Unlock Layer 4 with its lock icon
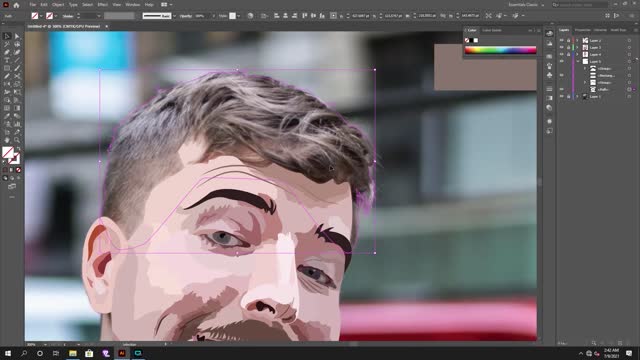Screen dimensions: 640x360 [x=568, y=54]
